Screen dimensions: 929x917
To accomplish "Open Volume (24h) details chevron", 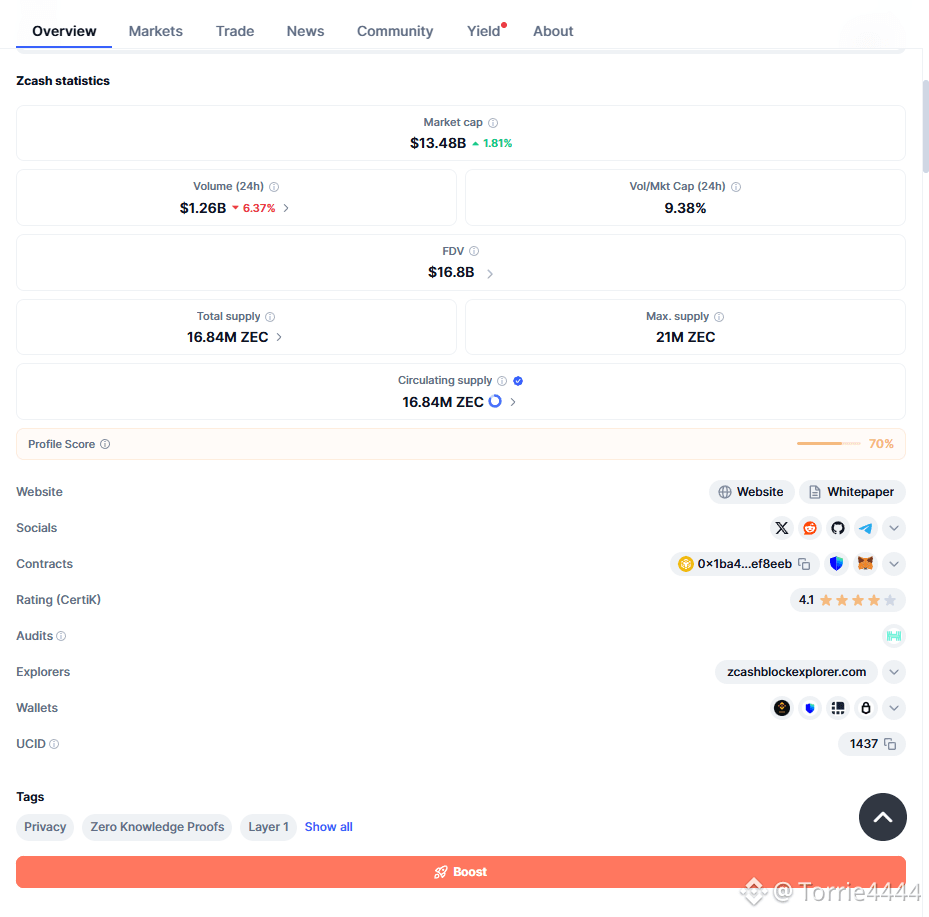I will (x=286, y=208).
